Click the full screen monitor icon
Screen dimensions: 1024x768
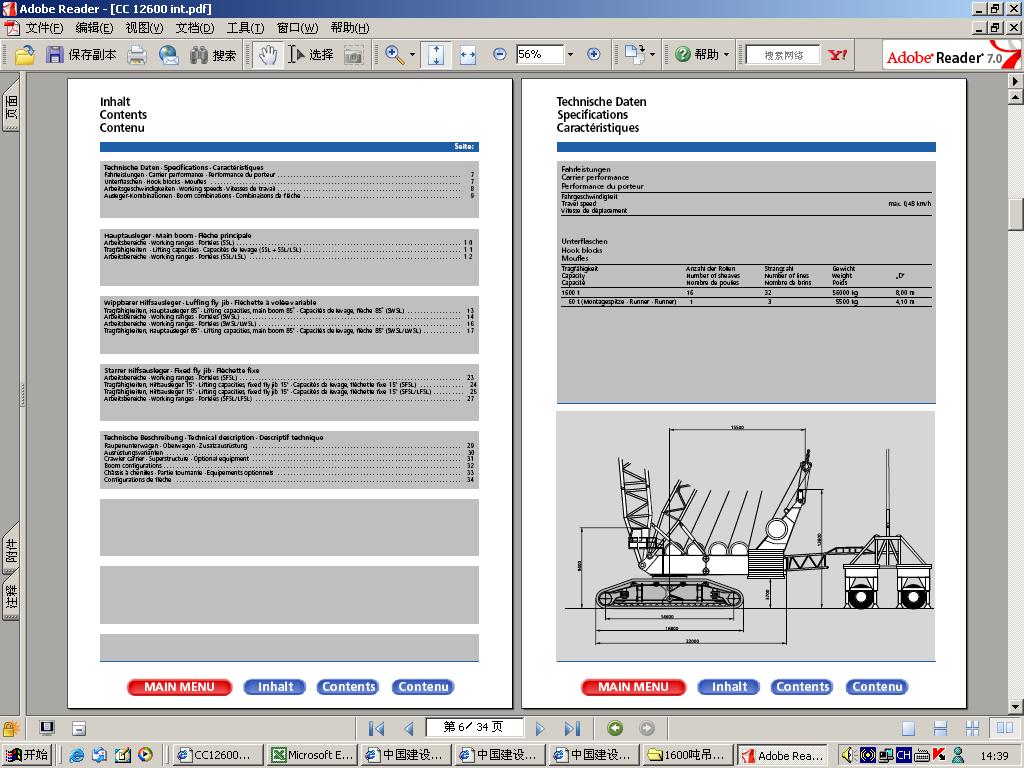47,728
